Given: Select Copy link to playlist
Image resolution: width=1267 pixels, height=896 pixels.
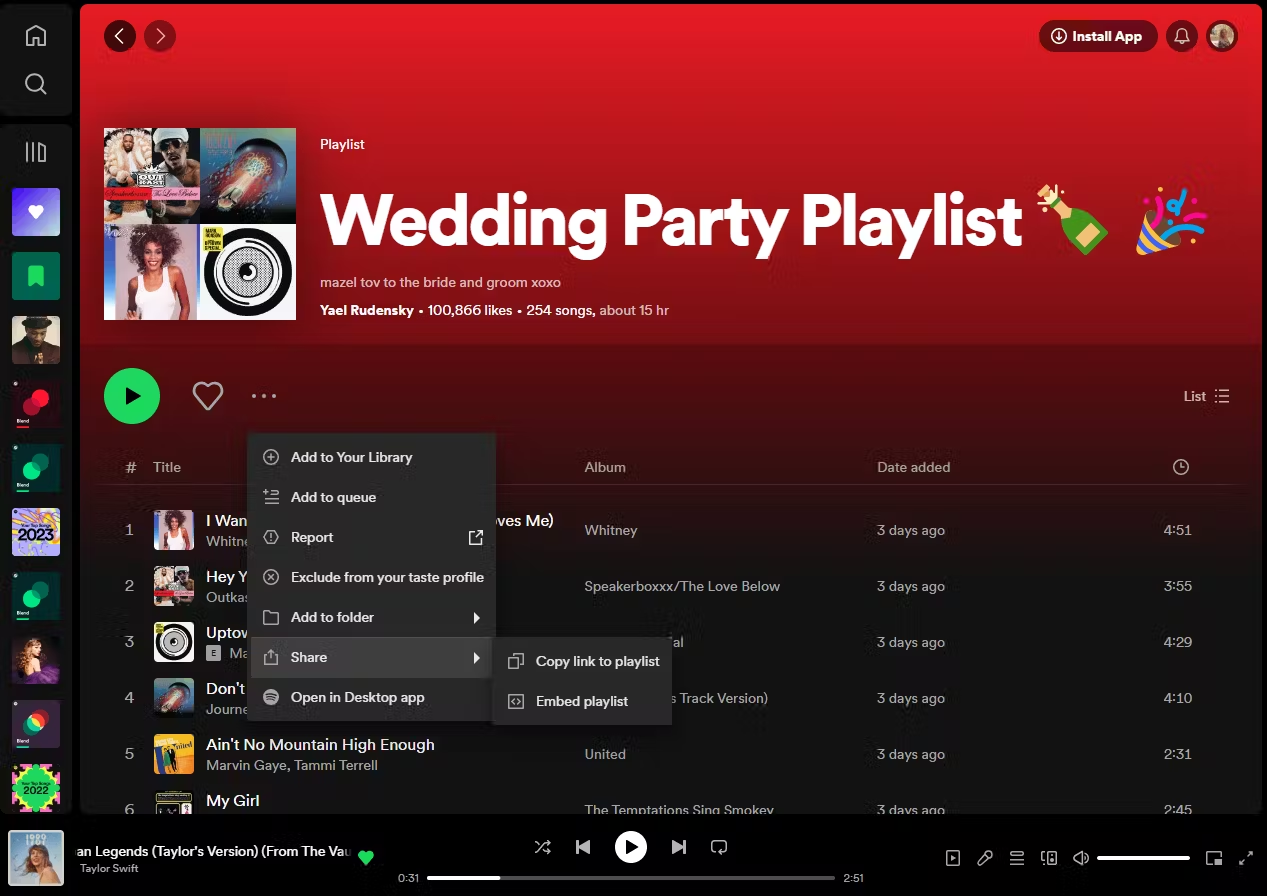Looking at the screenshot, I should (x=582, y=661).
